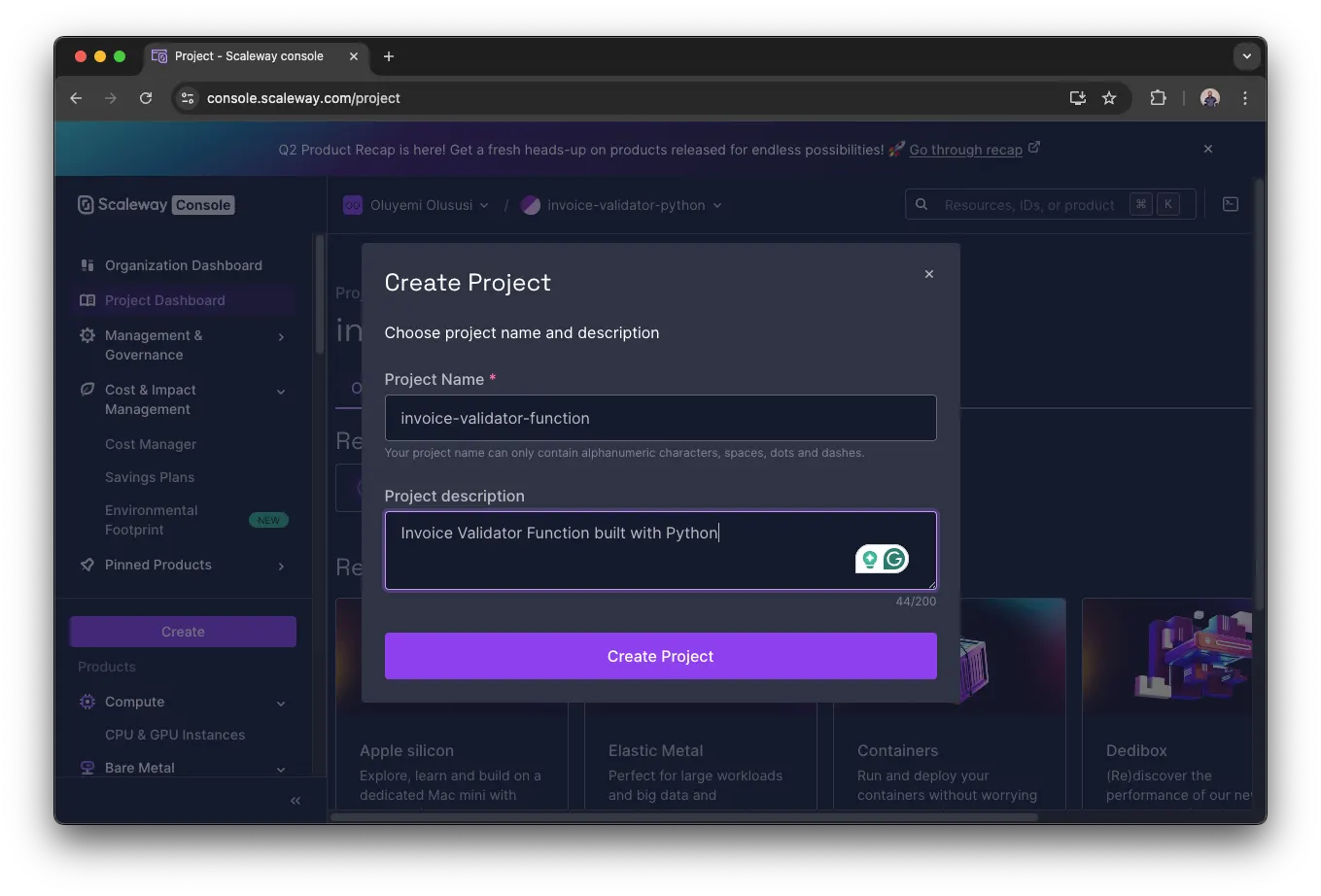1321x896 pixels.
Task: Open the invoice-validator-python project dropdown
Action: click(622, 205)
